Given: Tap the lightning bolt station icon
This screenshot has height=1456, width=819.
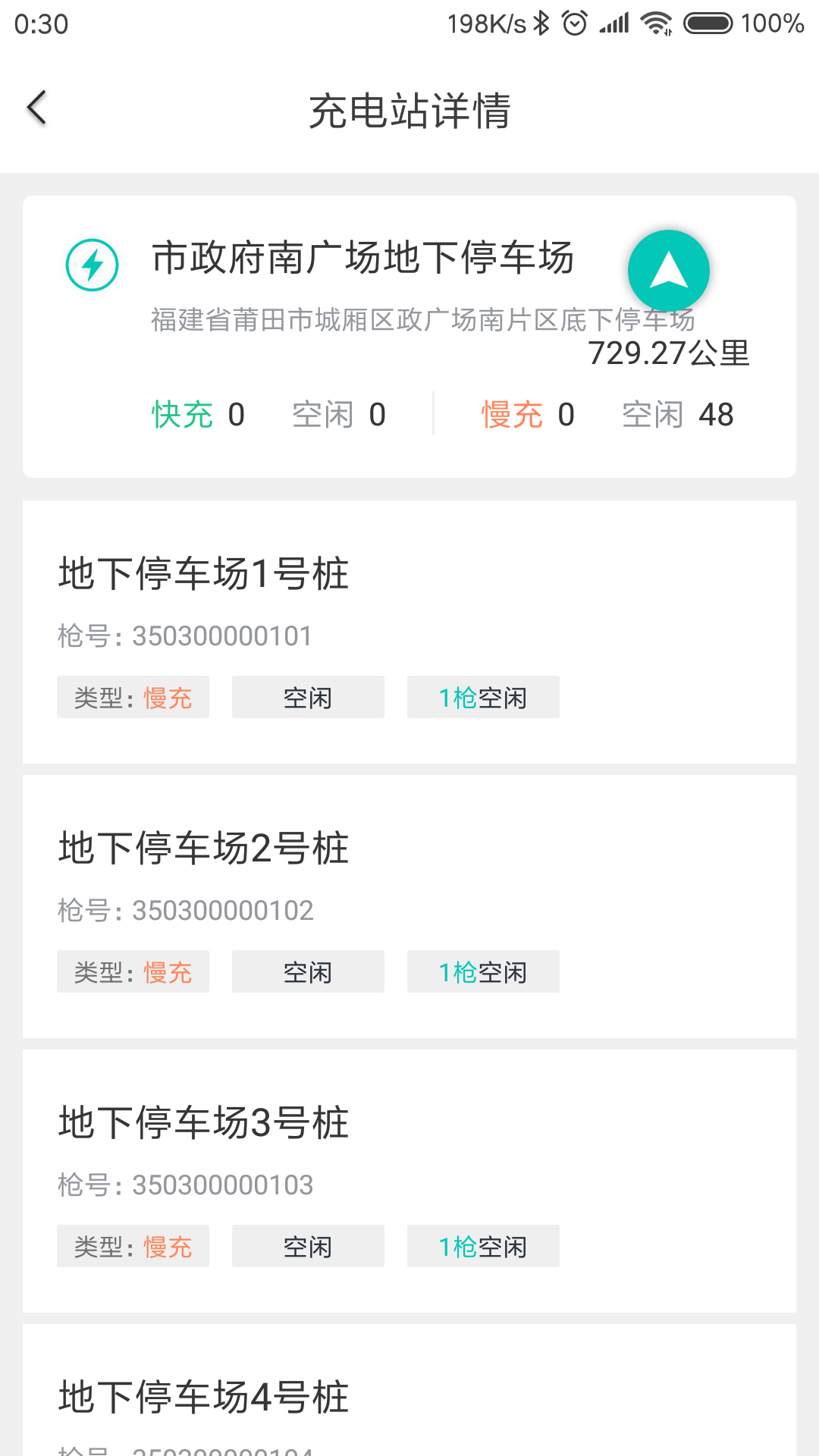Looking at the screenshot, I should tap(92, 265).
